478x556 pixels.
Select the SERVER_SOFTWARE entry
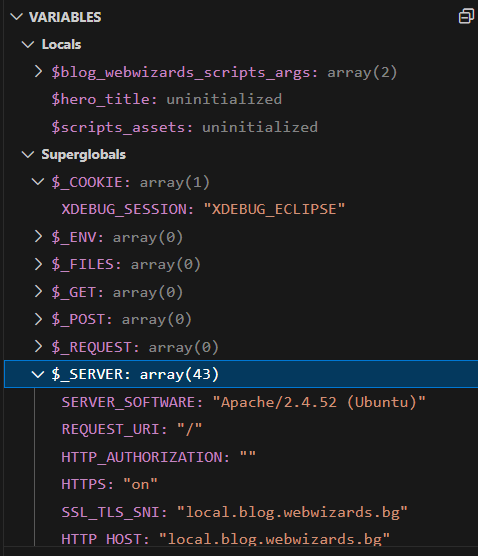241,402
